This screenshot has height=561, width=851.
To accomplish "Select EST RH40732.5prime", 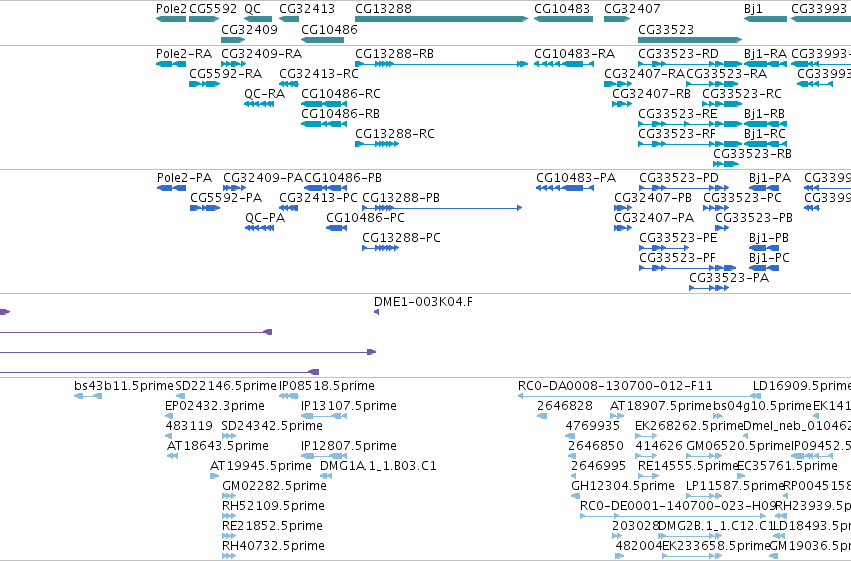I will [x=229, y=556].
